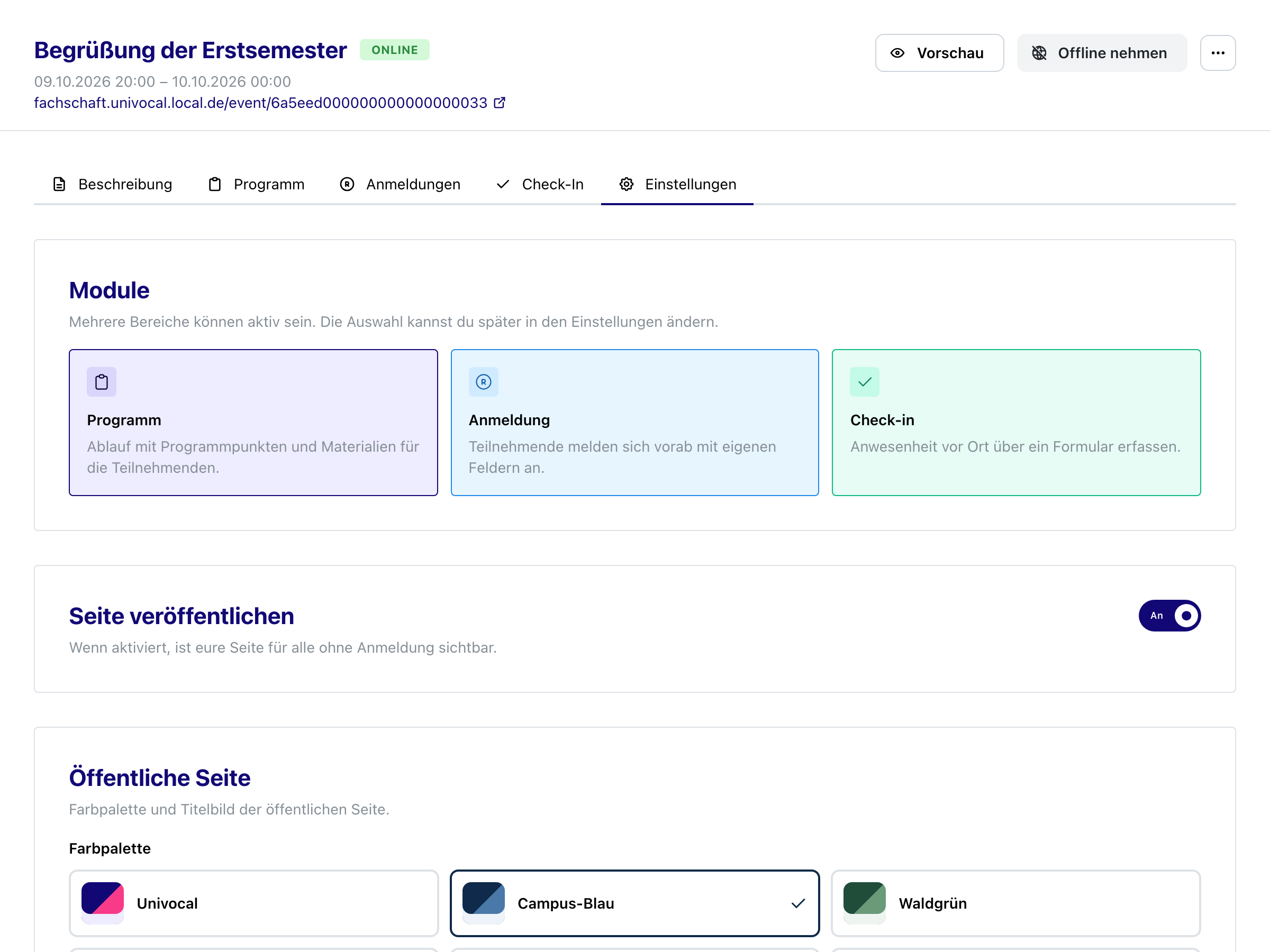Click the checkmark on Campus-Blau palette

coord(798,903)
